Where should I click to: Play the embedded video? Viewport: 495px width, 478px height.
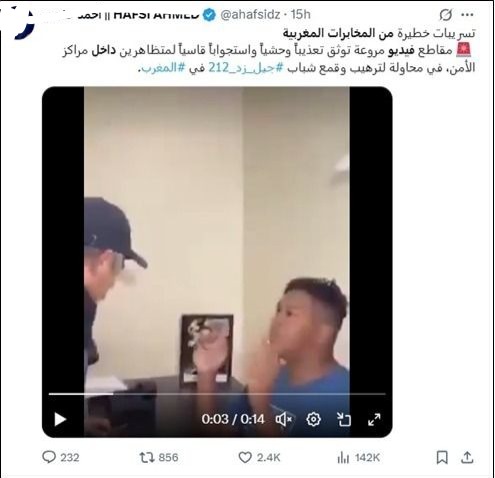point(60,419)
